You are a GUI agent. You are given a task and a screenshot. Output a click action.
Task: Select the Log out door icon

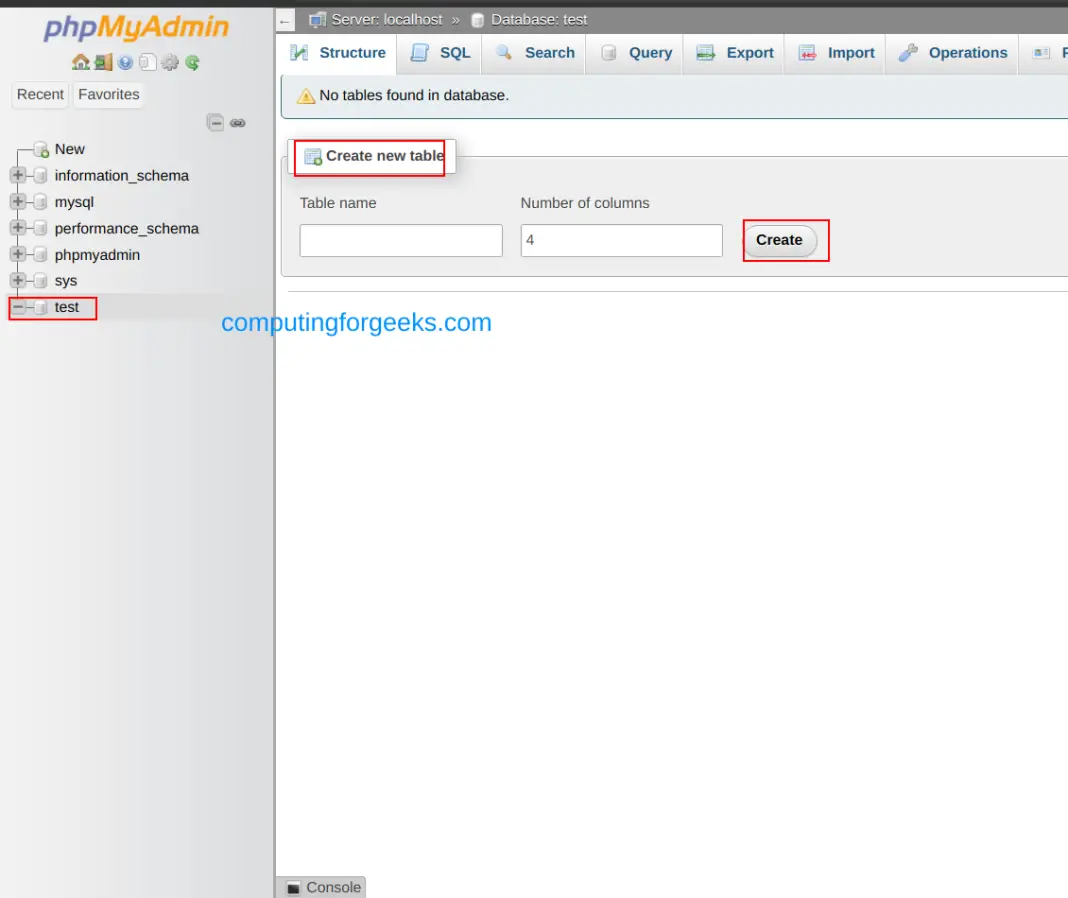pos(103,62)
